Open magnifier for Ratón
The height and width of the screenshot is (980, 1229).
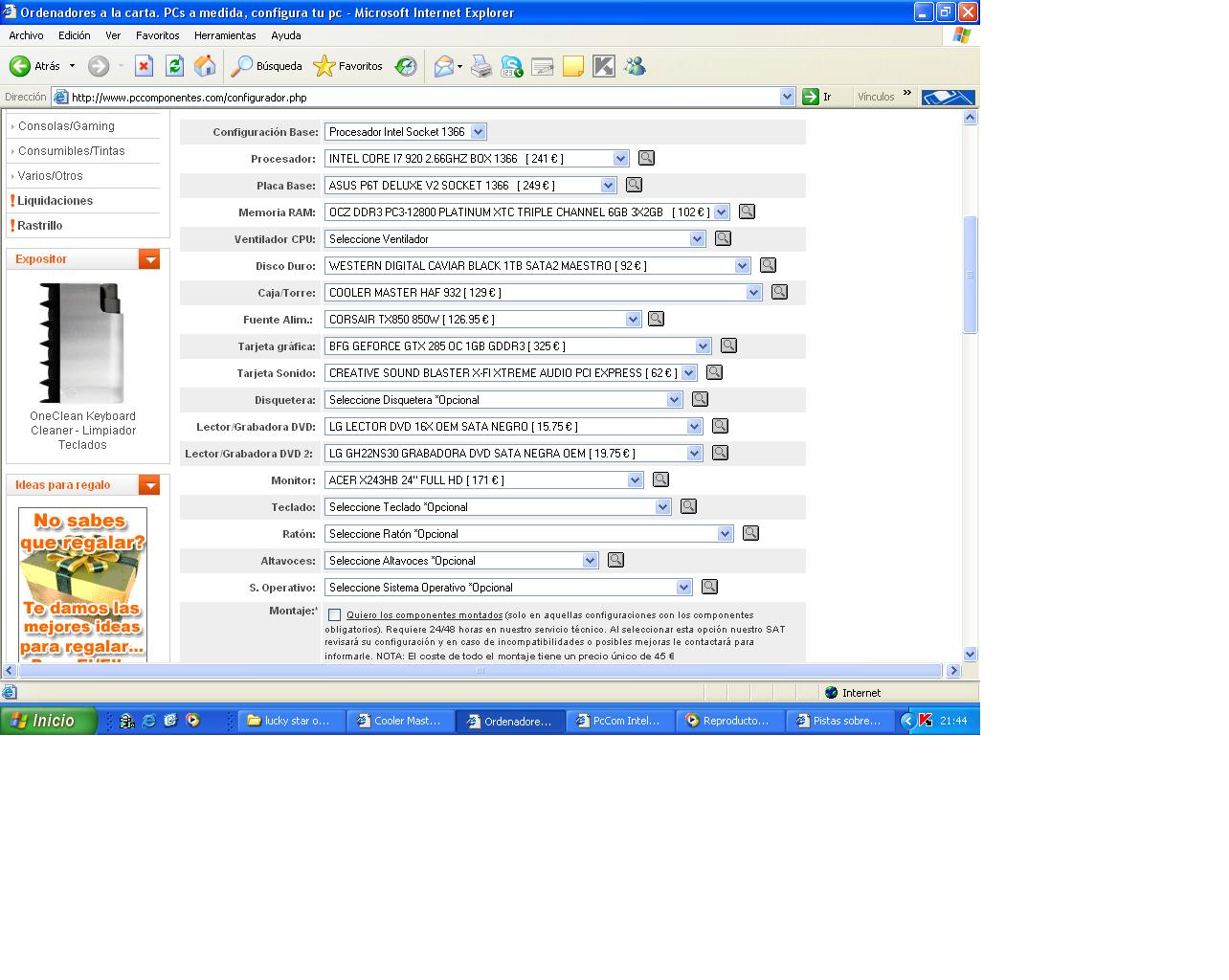[750, 533]
